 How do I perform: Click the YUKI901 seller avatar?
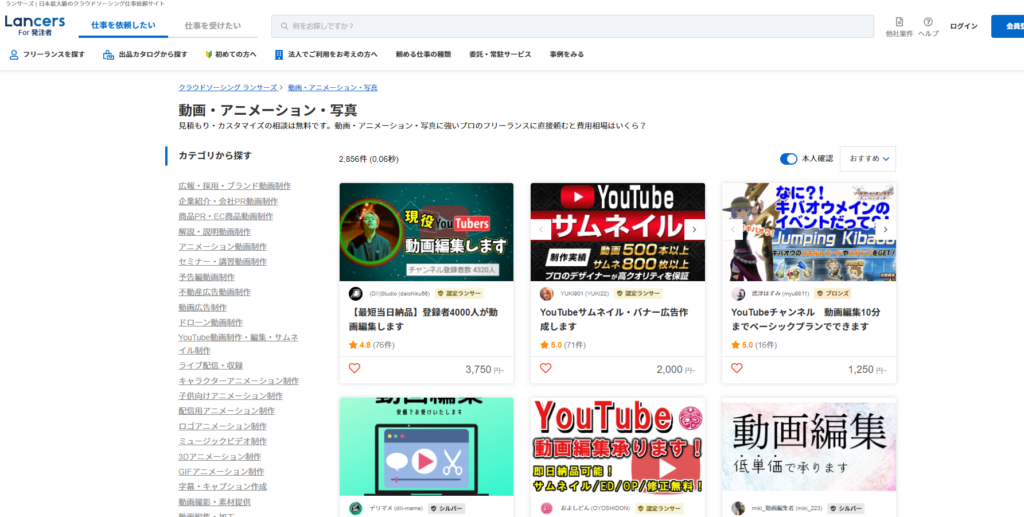547,294
